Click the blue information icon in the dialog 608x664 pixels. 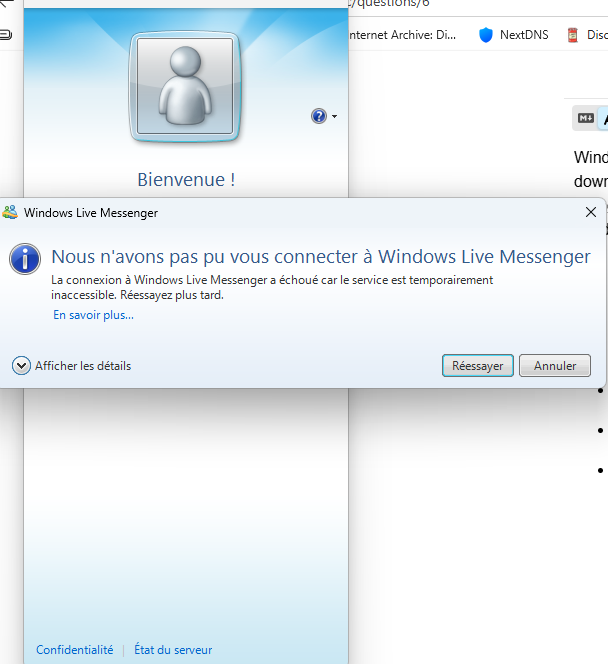coord(25,258)
